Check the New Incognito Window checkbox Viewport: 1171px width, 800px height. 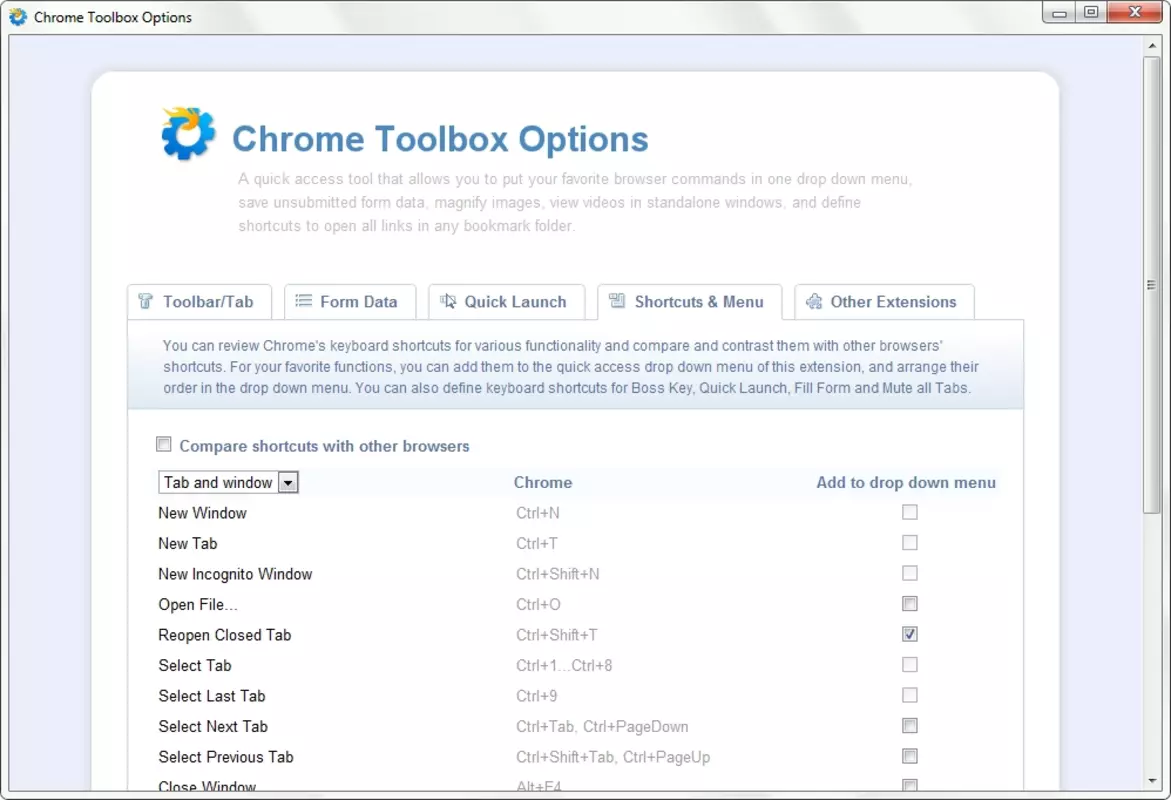[x=910, y=574]
